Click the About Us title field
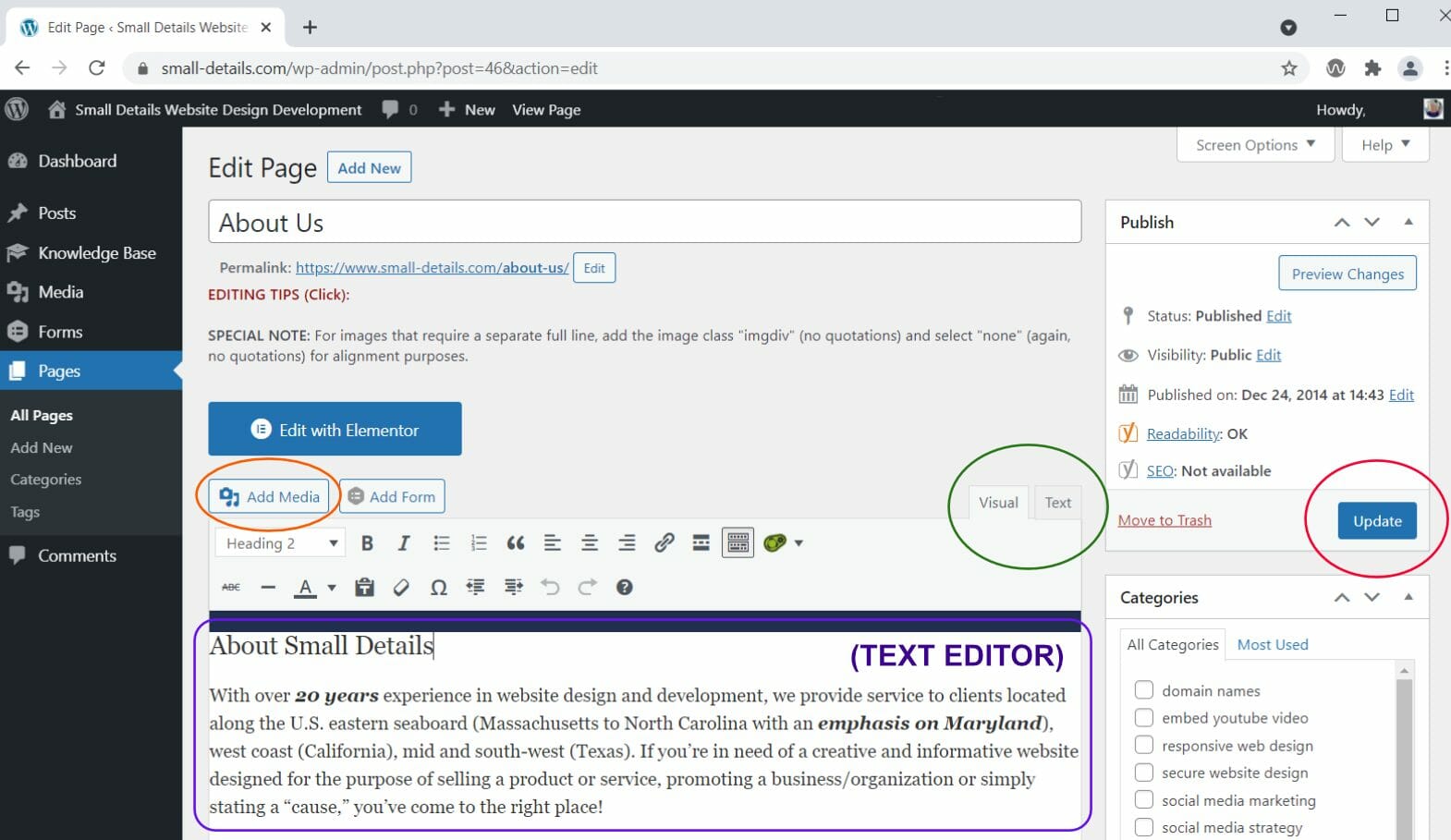The height and width of the screenshot is (840, 1451). (644, 223)
